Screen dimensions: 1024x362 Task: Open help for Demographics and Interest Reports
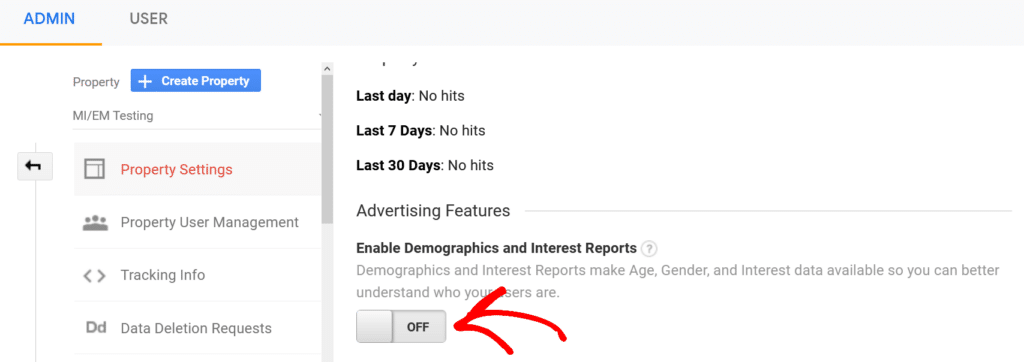(x=648, y=248)
